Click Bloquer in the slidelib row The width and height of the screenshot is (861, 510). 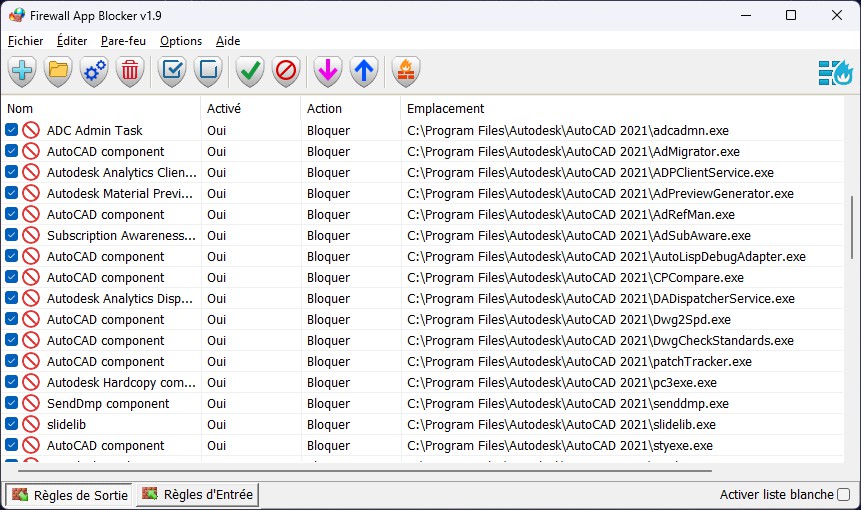coord(328,425)
